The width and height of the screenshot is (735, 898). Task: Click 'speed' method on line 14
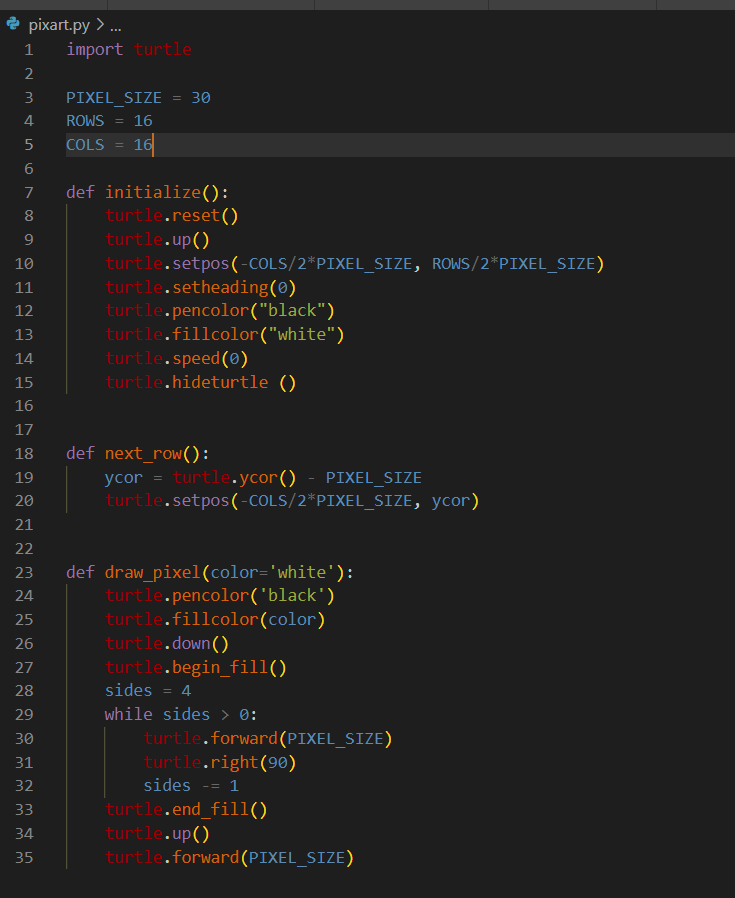[196, 359]
